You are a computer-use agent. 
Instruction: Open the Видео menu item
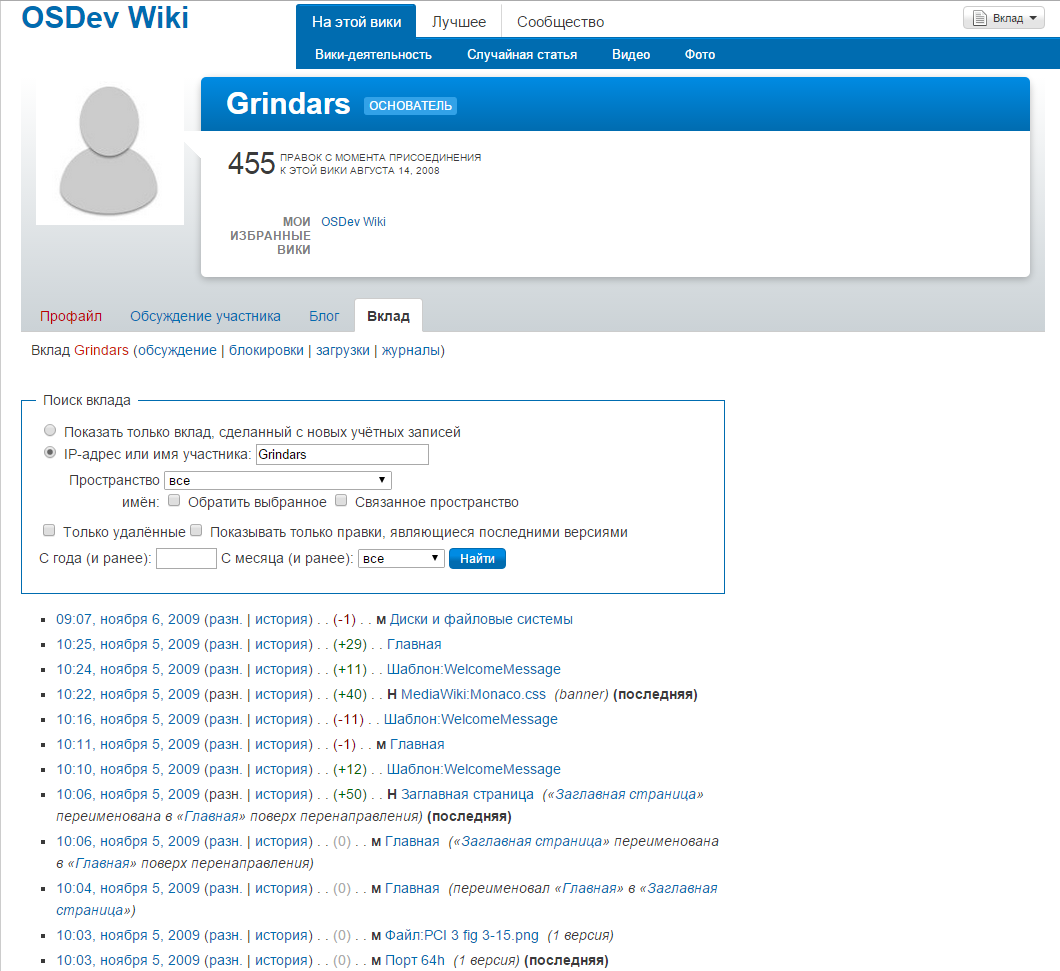(x=631, y=54)
